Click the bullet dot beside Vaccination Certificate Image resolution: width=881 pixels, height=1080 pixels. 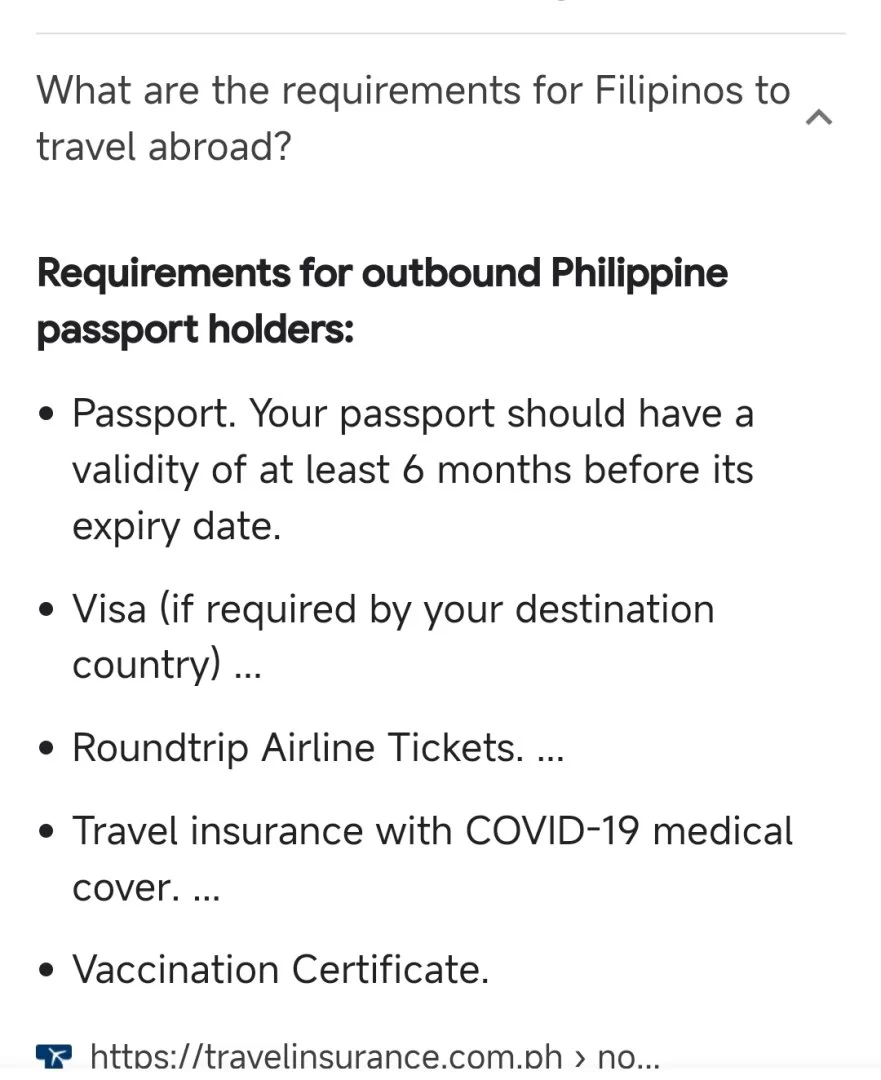pyautogui.click(x=46, y=972)
